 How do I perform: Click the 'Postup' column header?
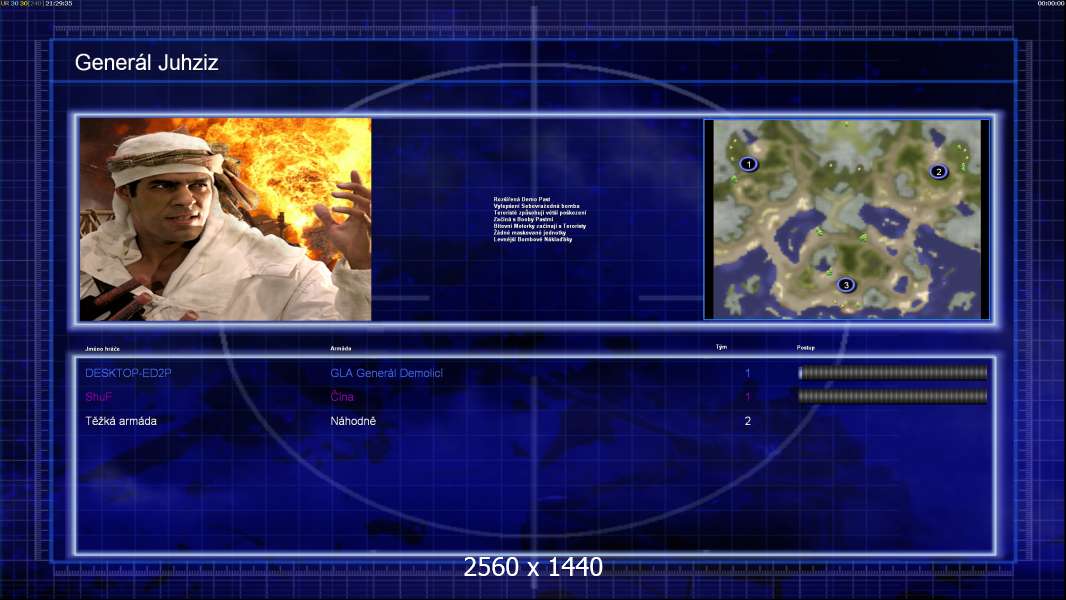click(806, 347)
